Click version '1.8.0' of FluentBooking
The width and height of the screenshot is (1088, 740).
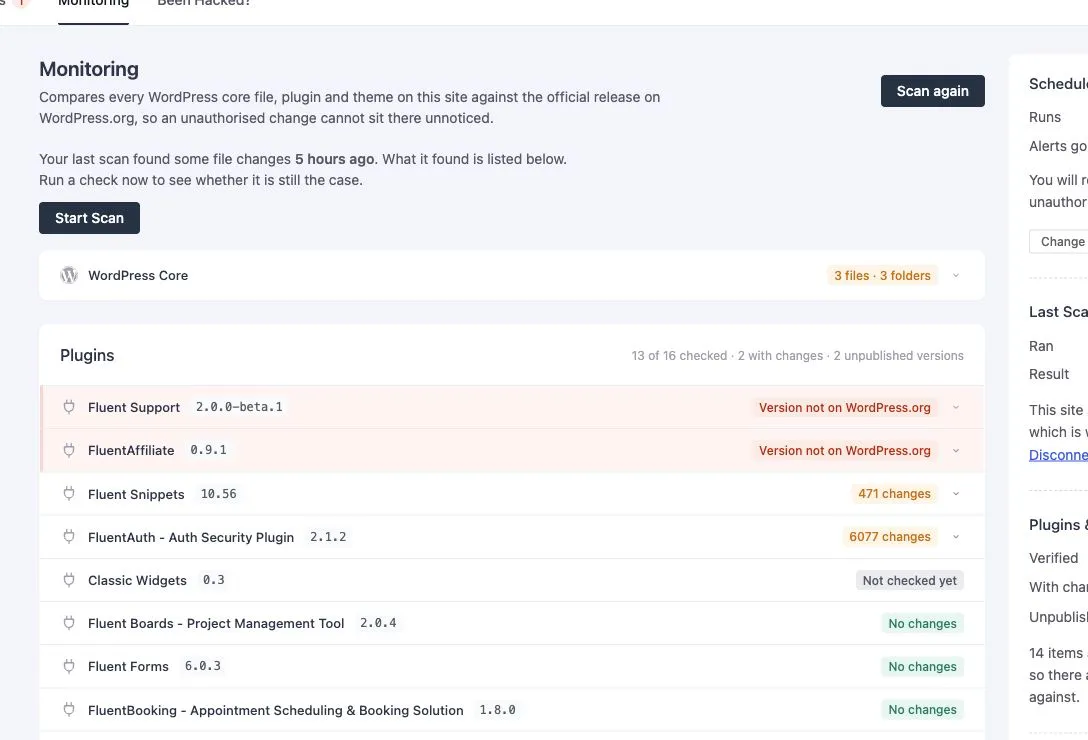click(x=498, y=709)
